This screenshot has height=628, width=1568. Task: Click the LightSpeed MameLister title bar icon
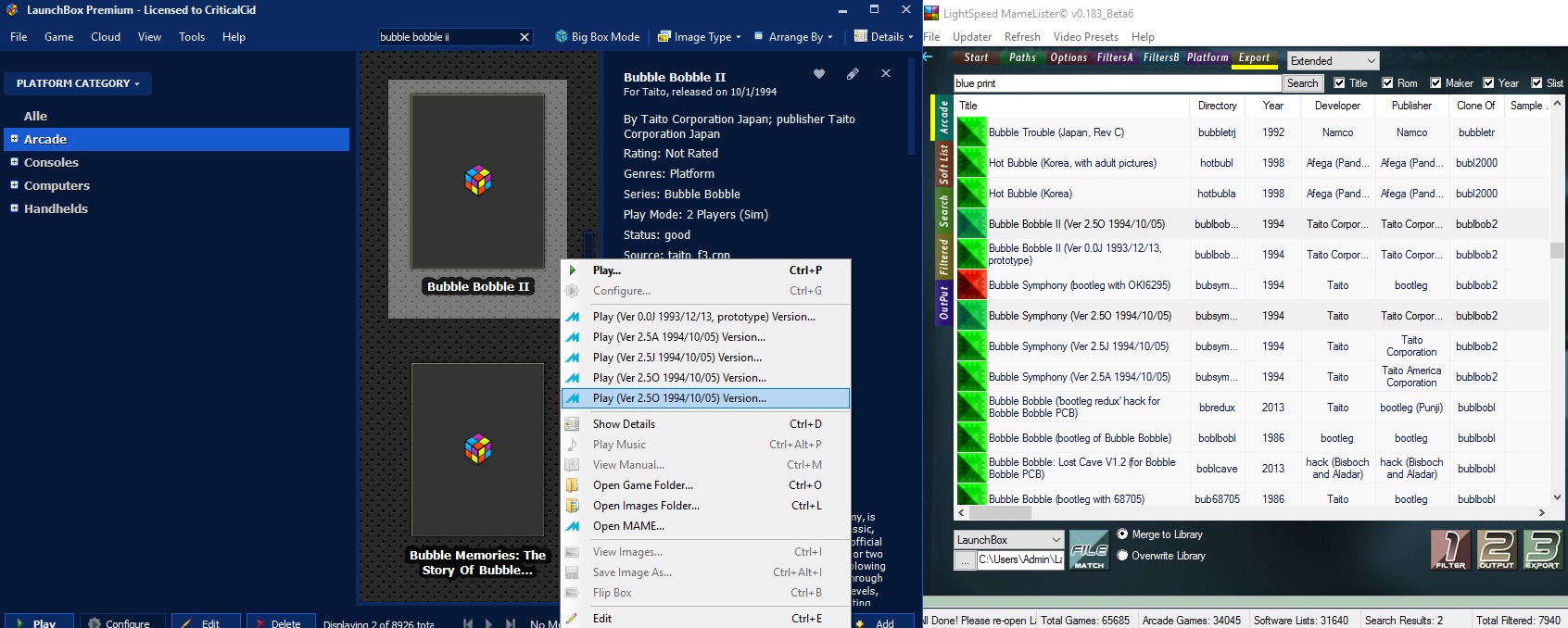(x=932, y=13)
